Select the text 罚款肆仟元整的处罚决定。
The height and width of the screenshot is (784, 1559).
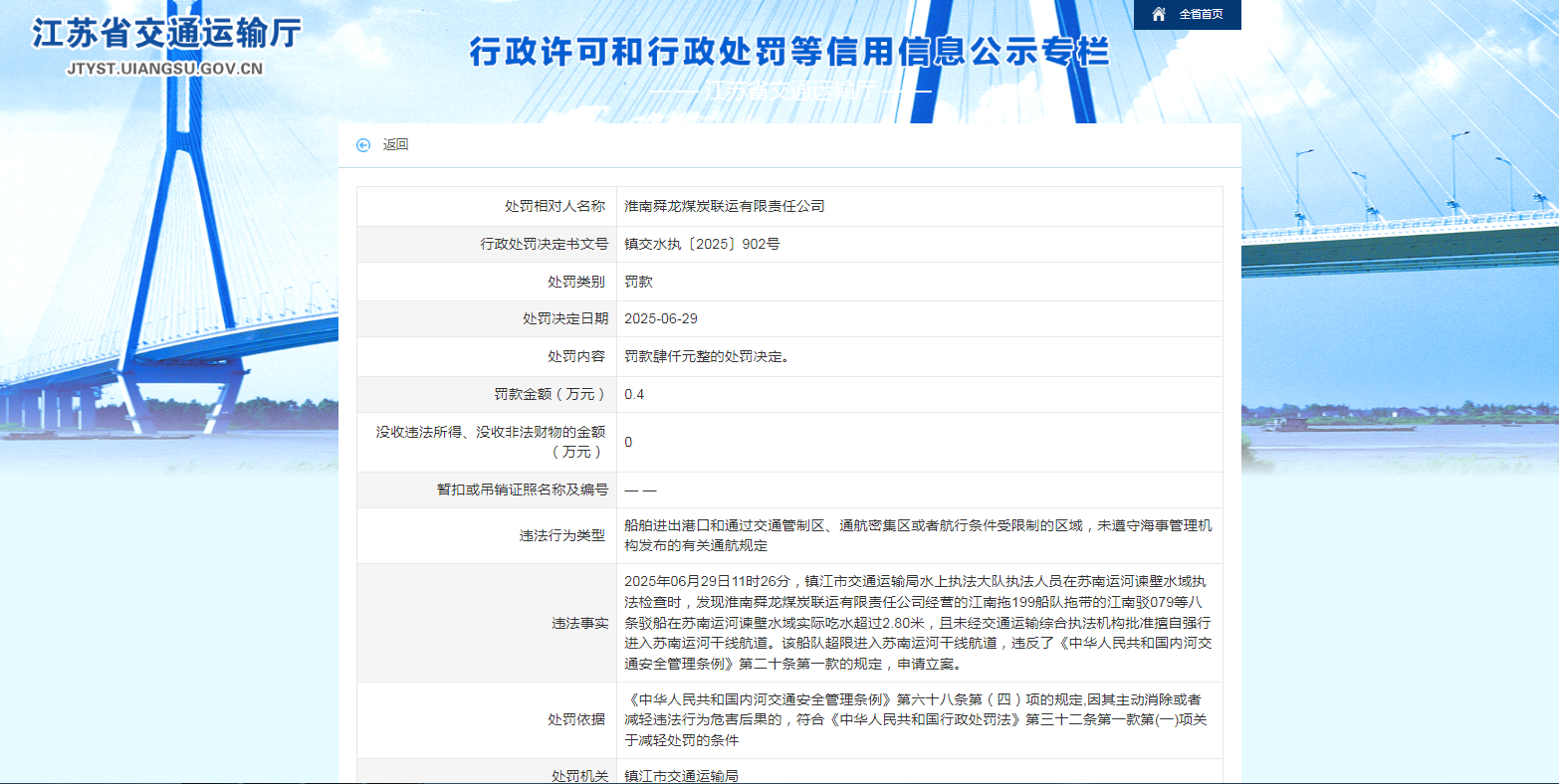coord(707,356)
